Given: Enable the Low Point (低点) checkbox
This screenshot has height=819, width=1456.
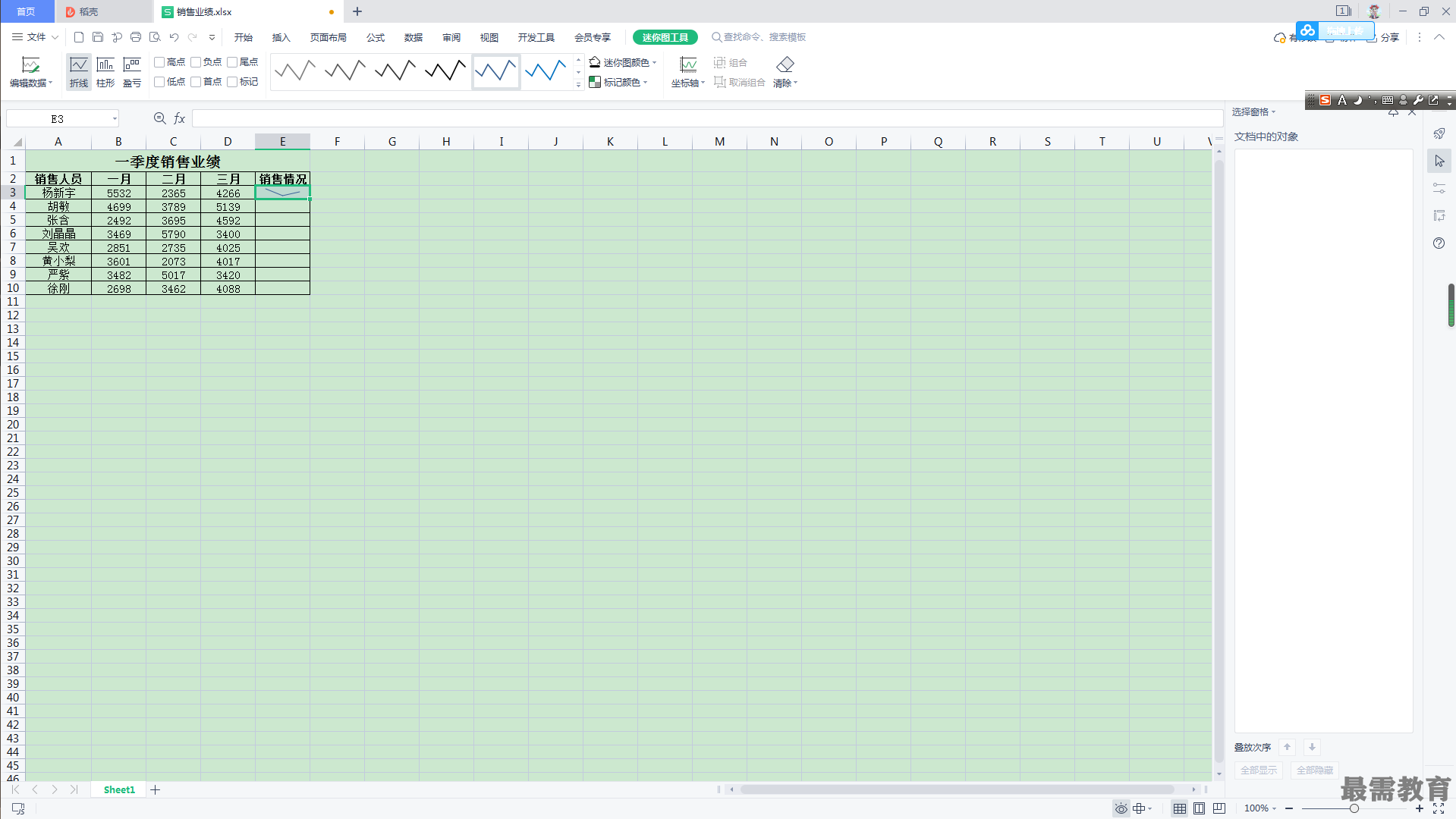Looking at the screenshot, I should click(x=159, y=82).
